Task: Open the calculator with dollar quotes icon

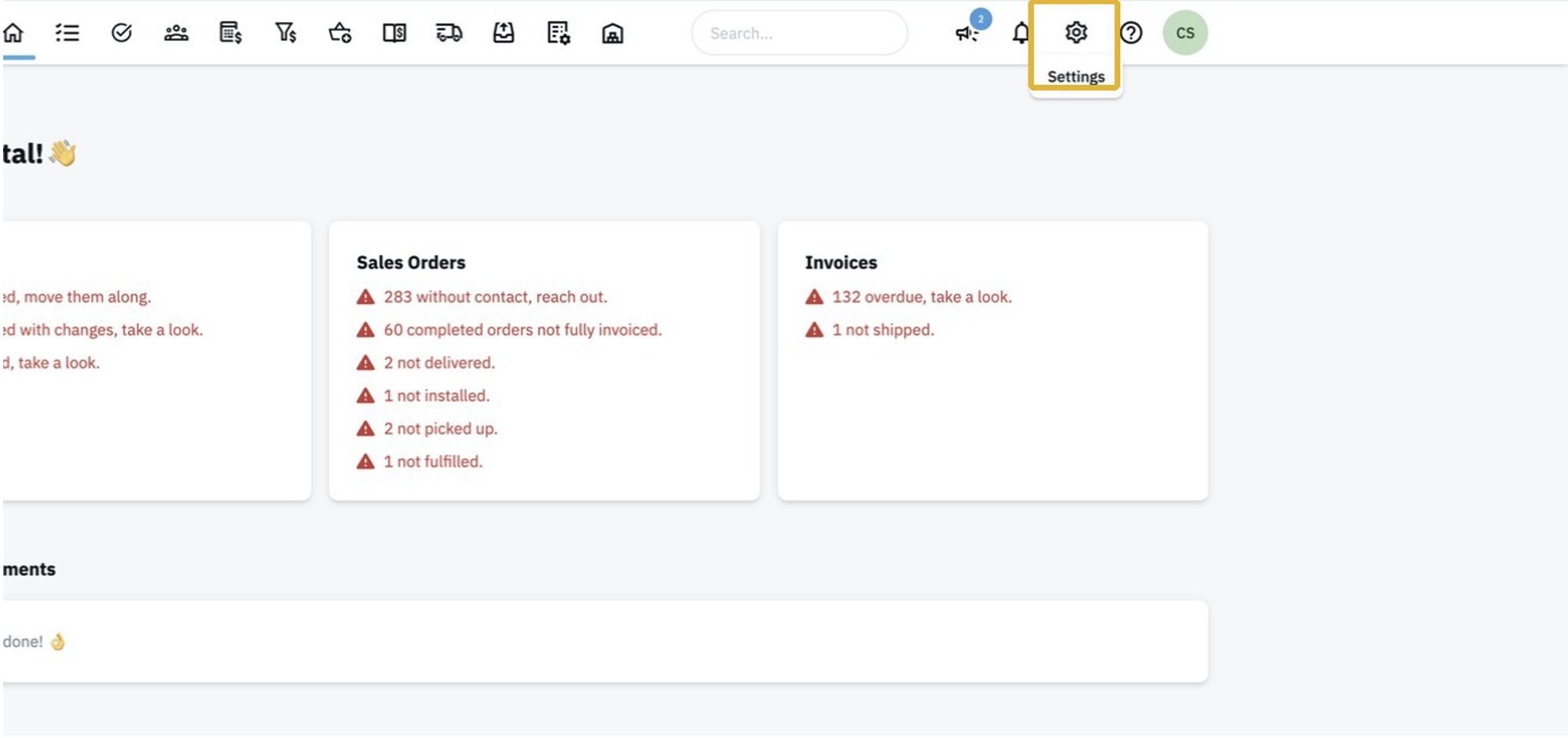Action: coord(230,33)
